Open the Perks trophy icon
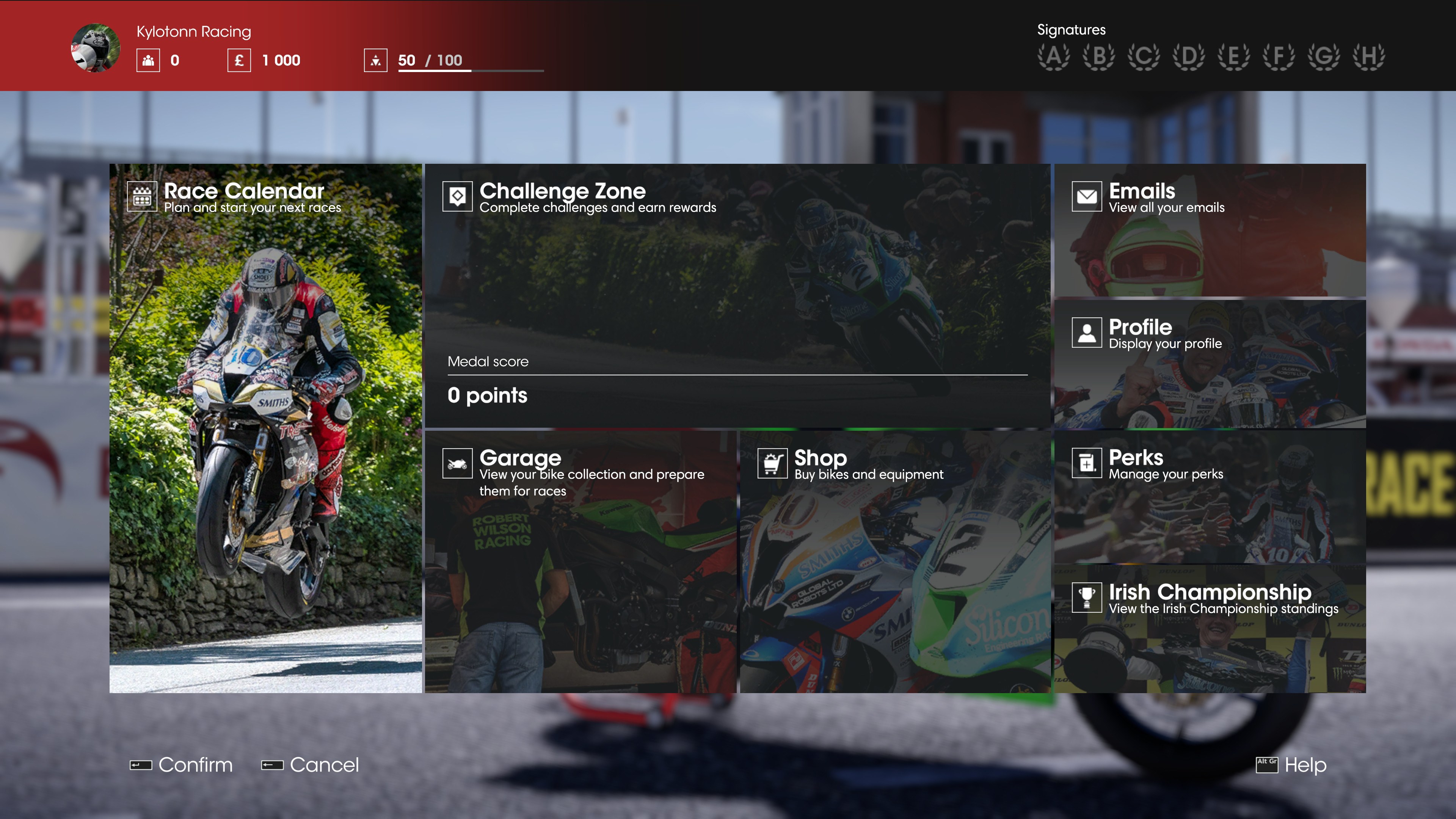Image resolution: width=1456 pixels, height=819 pixels. 1087,462
